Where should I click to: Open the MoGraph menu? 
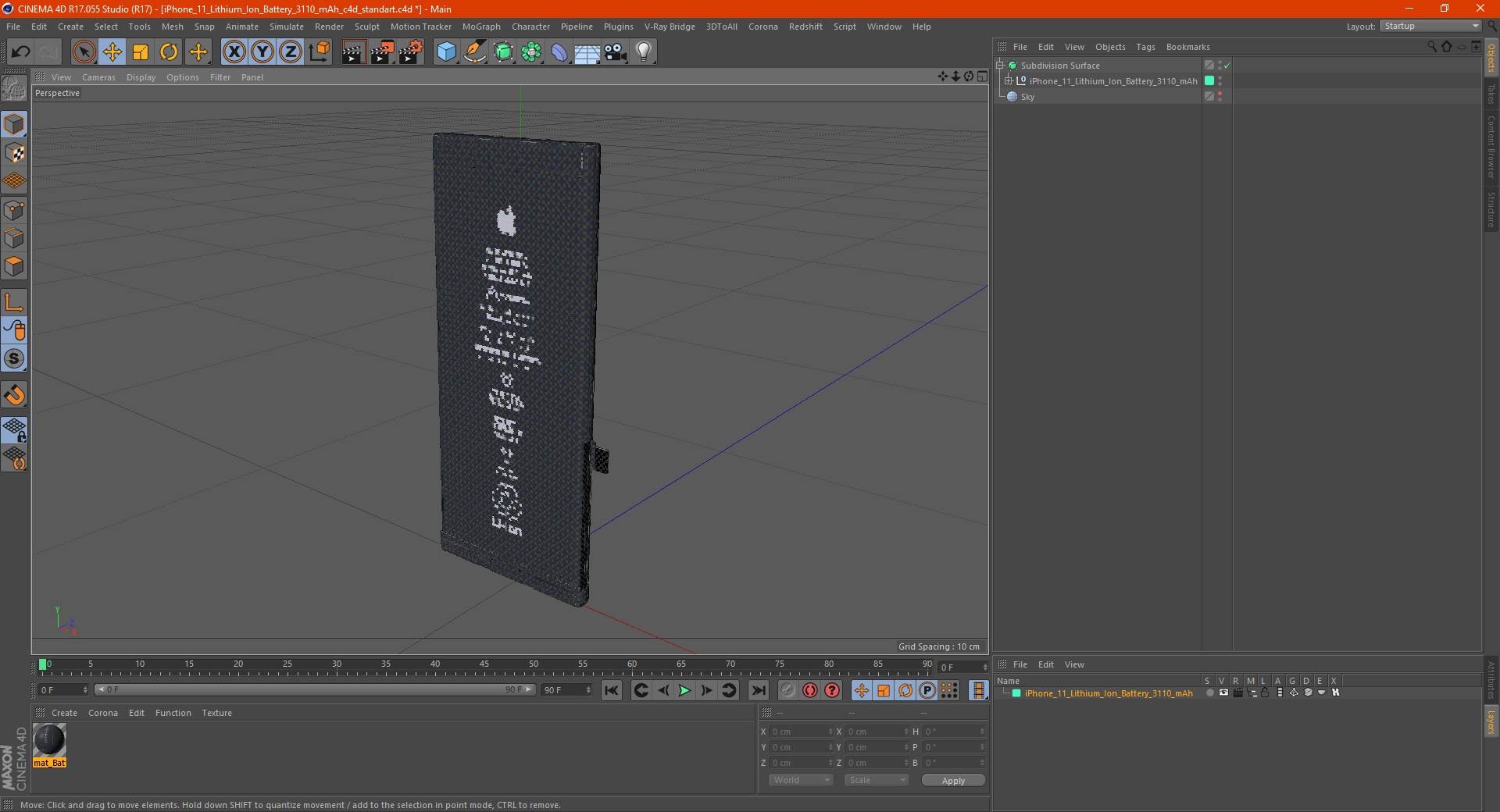click(x=481, y=27)
